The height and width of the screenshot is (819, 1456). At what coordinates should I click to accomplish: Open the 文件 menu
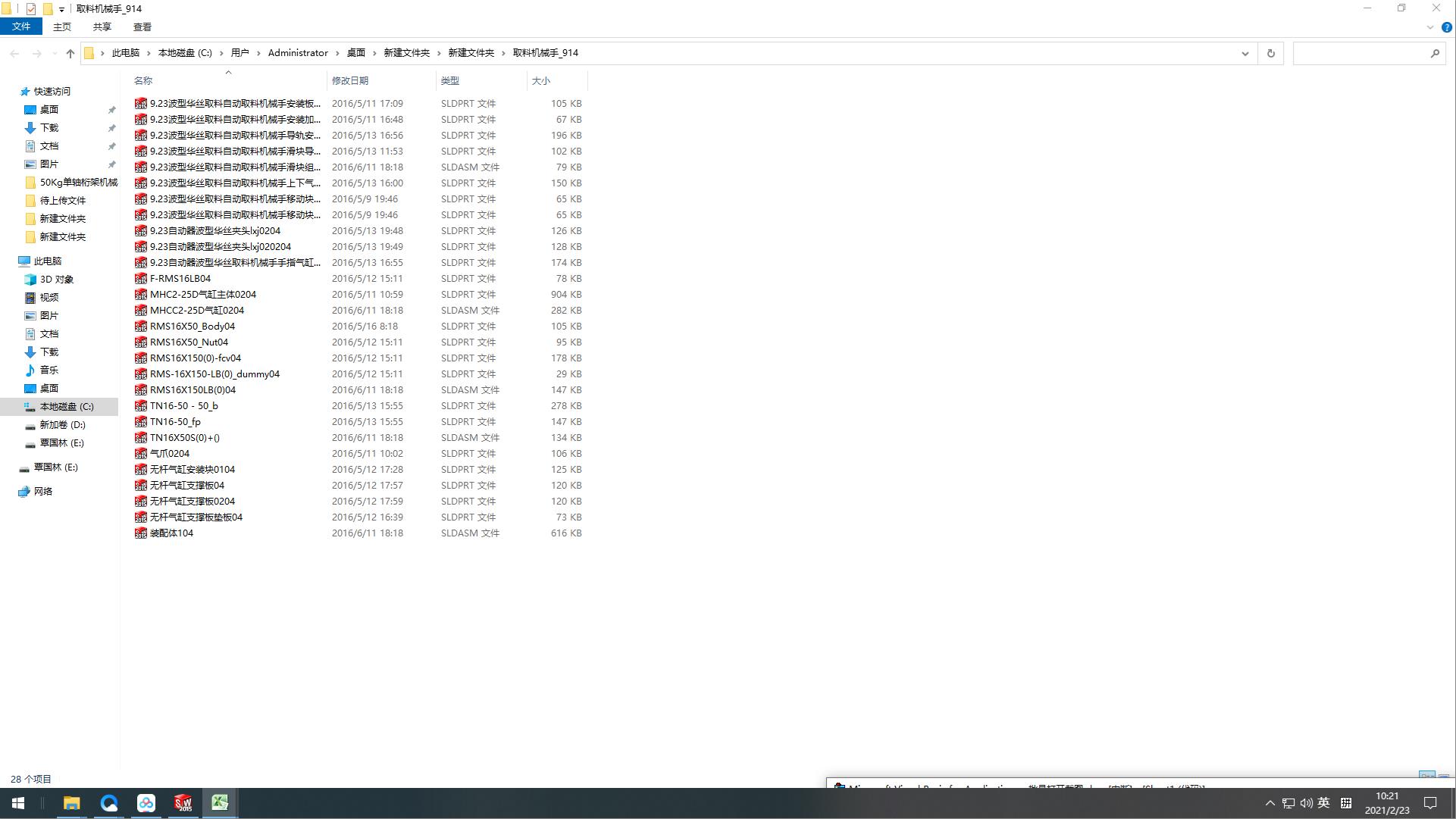[x=21, y=27]
